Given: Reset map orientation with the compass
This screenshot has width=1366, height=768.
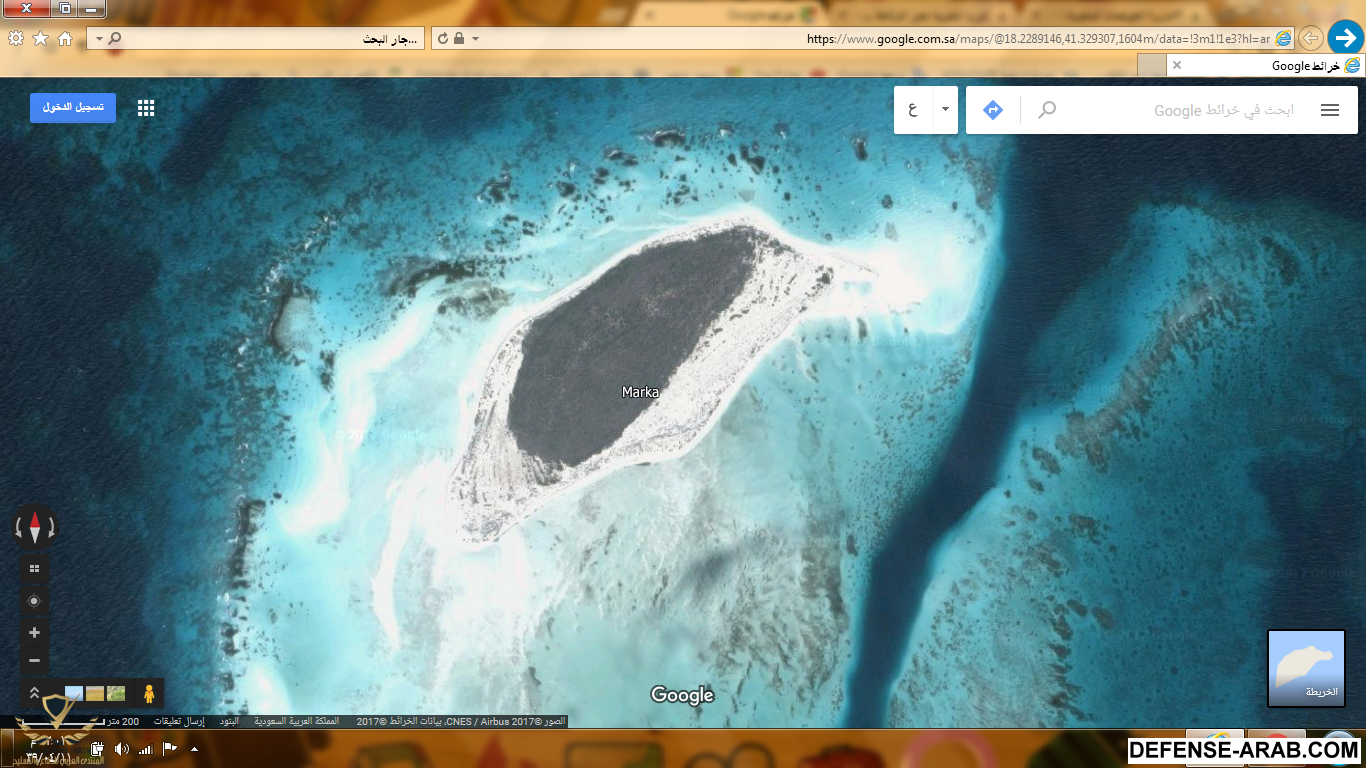Looking at the screenshot, I should click(35, 526).
